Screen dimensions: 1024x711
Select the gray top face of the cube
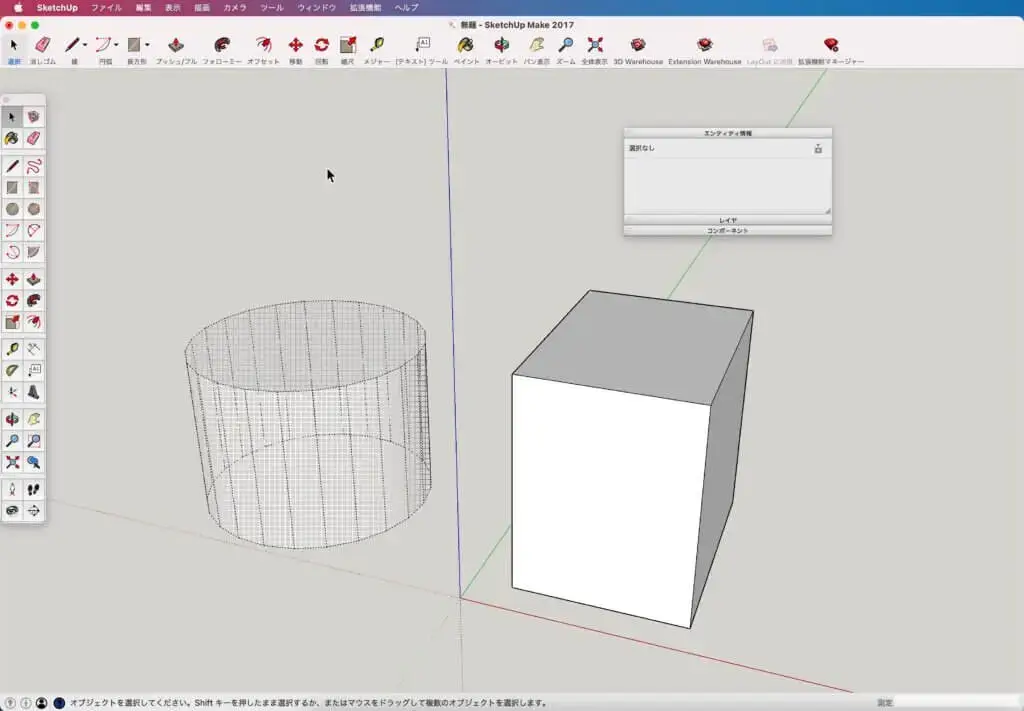pyautogui.click(x=632, y=346)
